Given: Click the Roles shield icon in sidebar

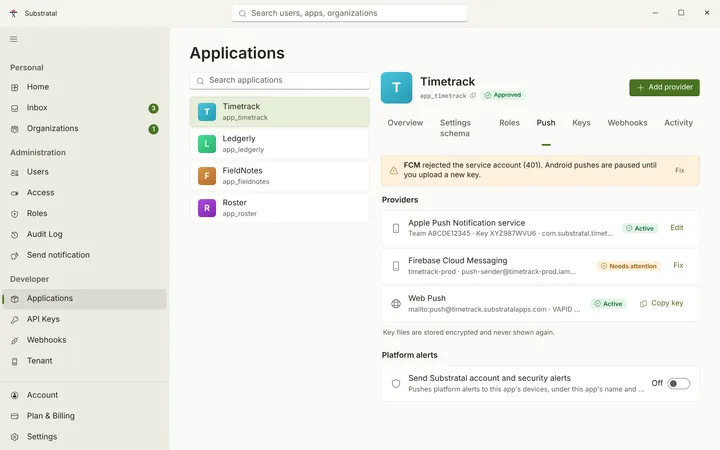Looking at the screenshot, I should click(15, 214).
